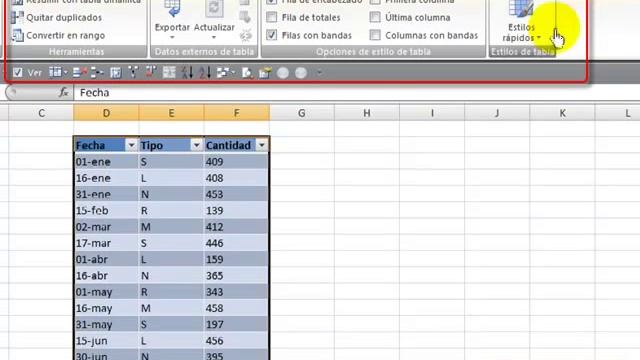Click Quitar duplicados label
The width and height of the screenshot is (640, 360).
tap(64, 18)
